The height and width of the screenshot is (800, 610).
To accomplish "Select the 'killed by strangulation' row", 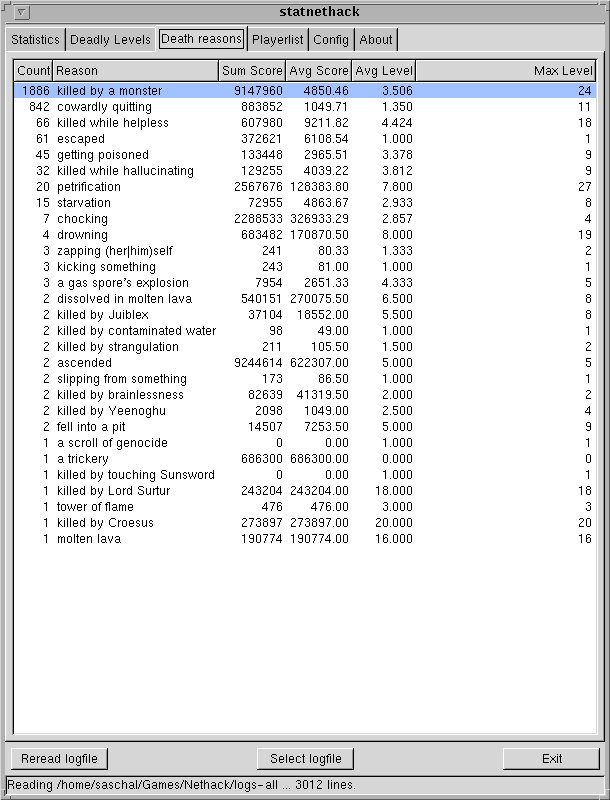I will click(305, 346).
